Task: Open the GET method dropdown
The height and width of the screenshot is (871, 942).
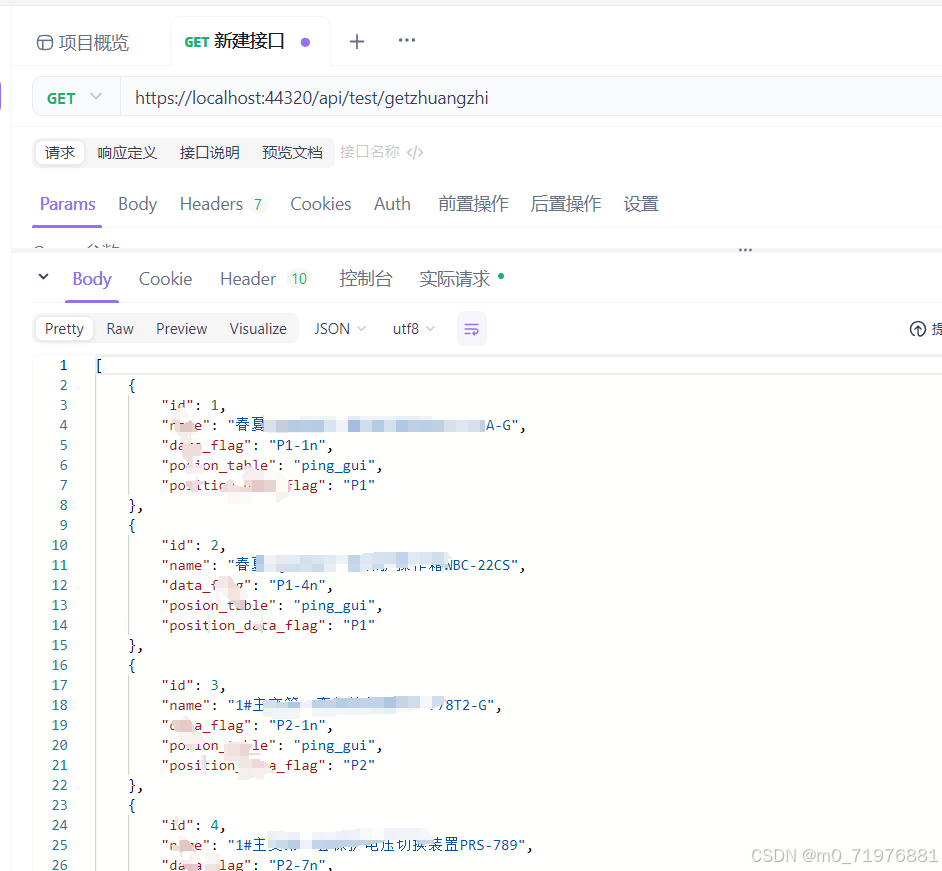Action: pos(75,97)
